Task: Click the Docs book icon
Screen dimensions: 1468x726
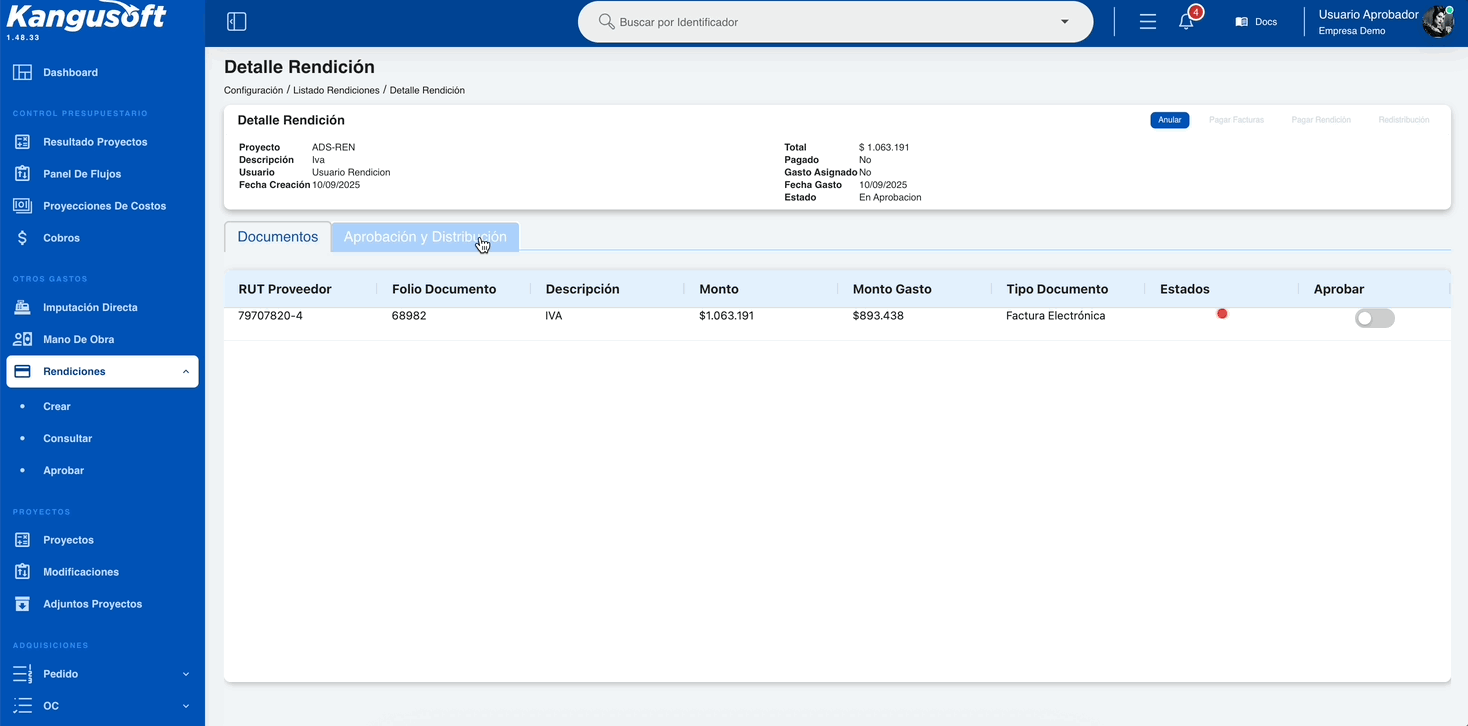Action: pyautogui.click(x=1241, y=22)
